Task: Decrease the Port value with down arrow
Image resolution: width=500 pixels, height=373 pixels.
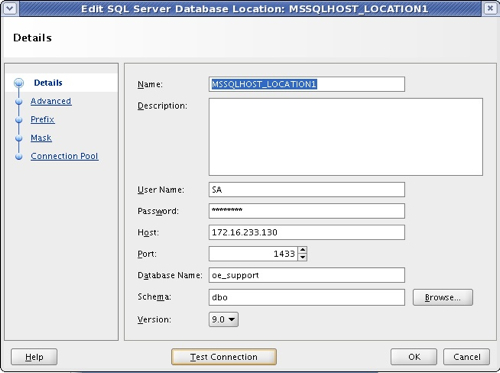Action: (302, 257)
